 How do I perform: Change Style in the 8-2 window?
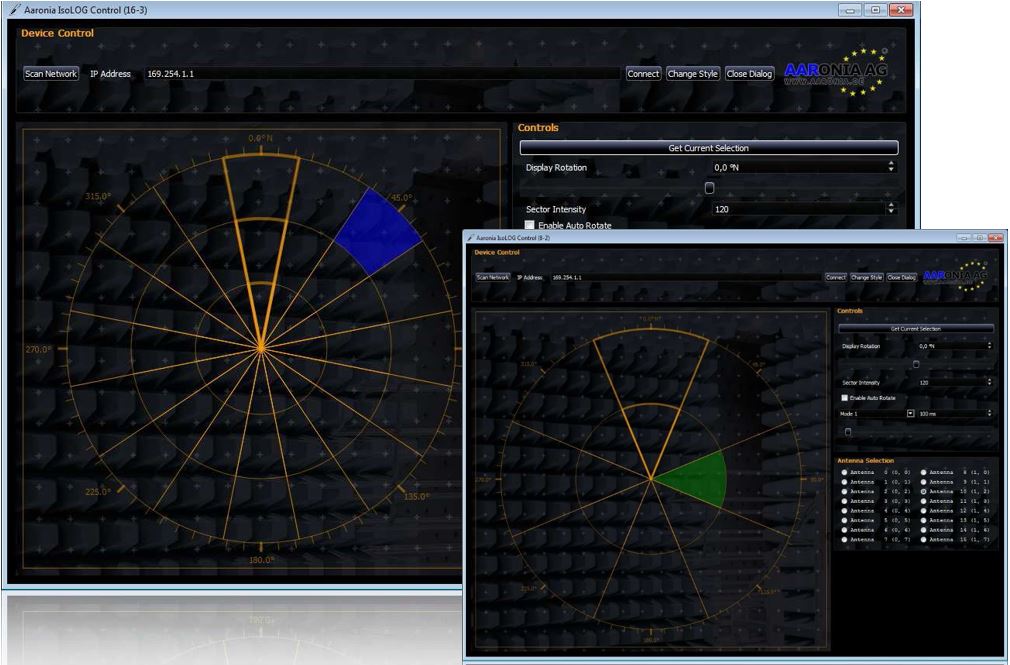tap(866, 277)
